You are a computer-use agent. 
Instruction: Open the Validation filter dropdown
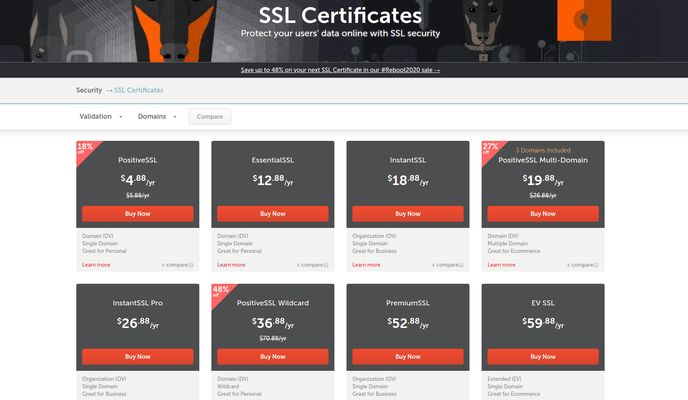[x=100, y=116]
